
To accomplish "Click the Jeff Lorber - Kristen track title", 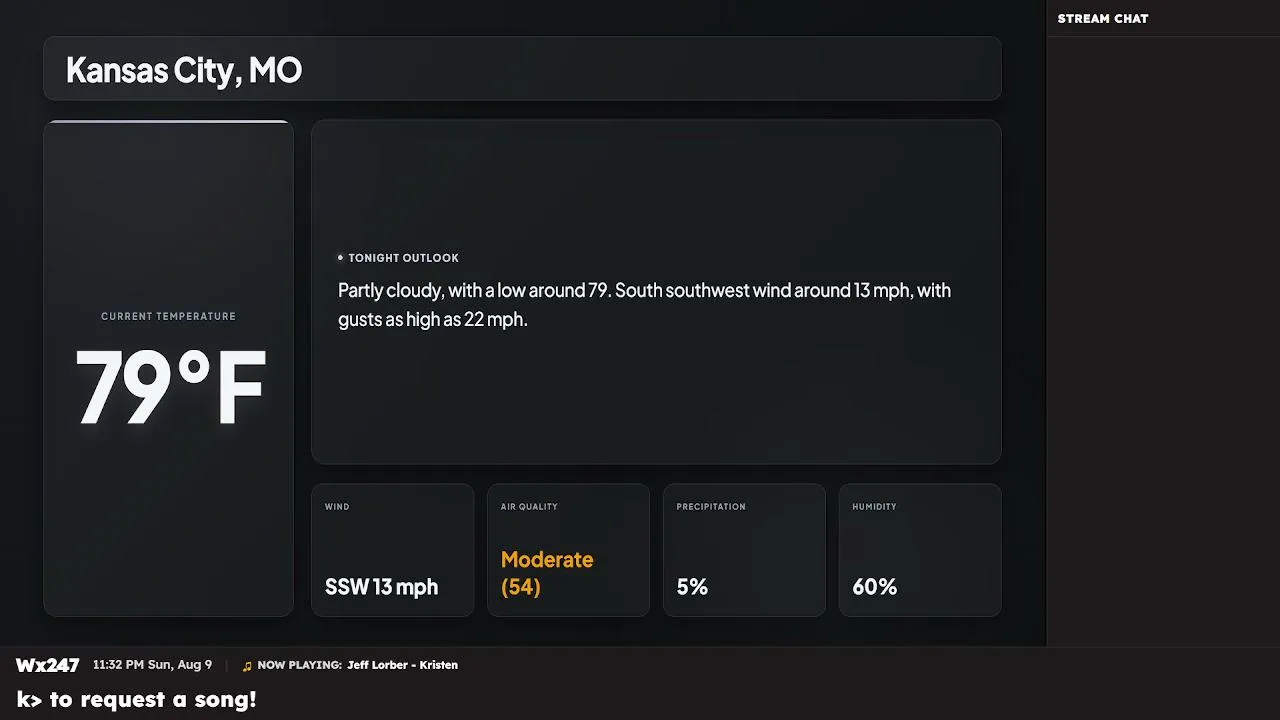I will tap(403, 665).
